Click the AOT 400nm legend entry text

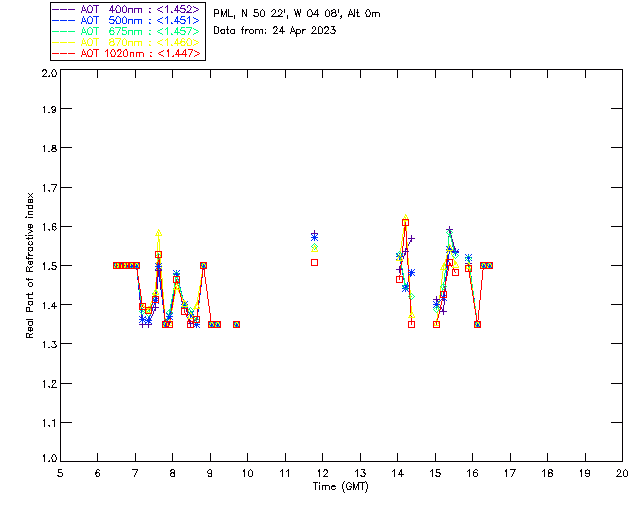140,9
